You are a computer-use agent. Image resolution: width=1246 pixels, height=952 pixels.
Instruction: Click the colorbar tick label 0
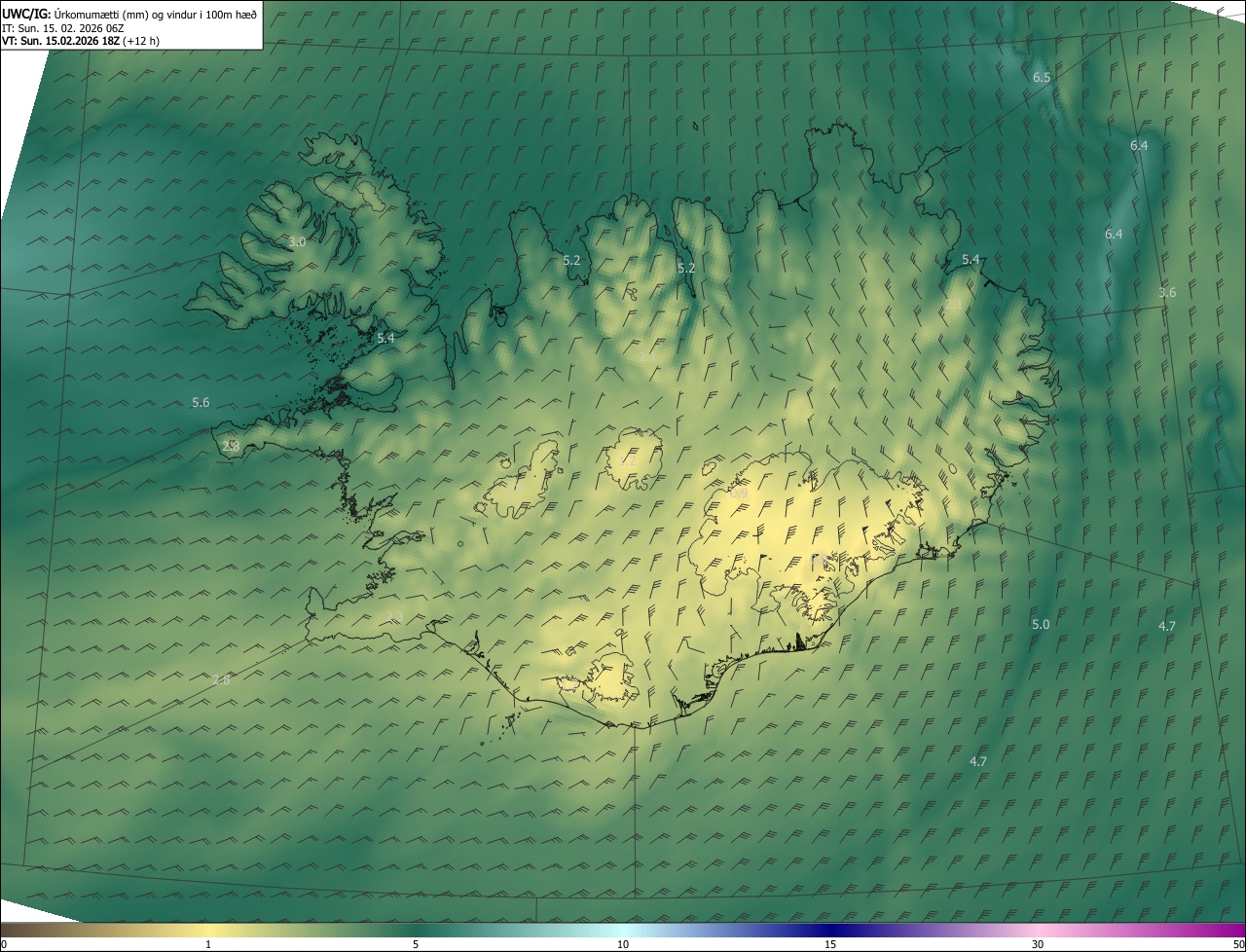(x=4, y=944)
